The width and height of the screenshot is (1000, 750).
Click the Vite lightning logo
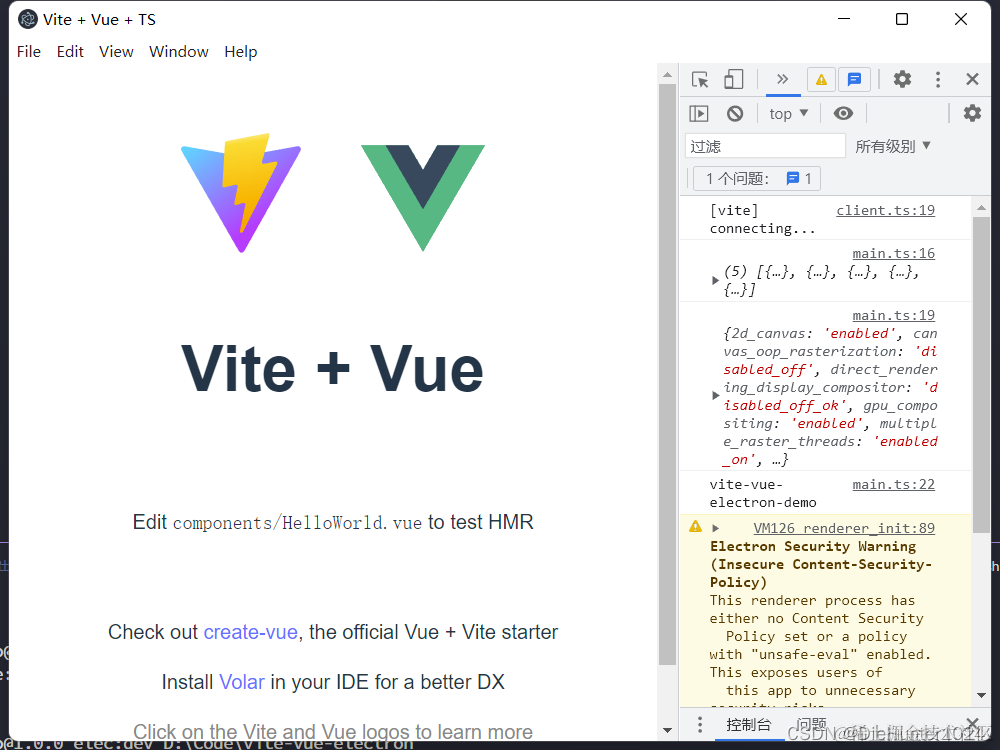[x=241, y=193]
